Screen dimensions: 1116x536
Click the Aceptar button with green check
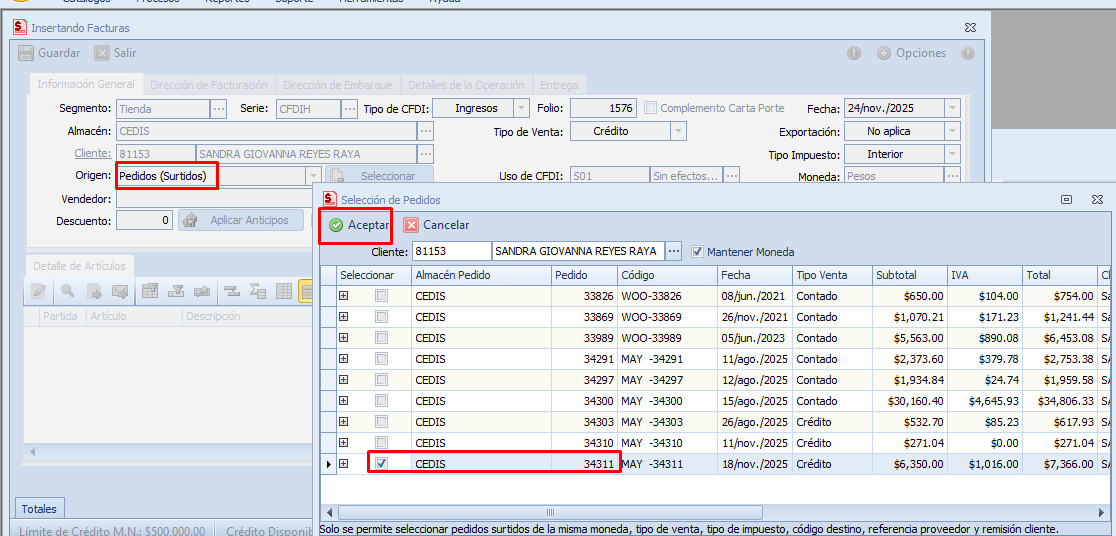357,225
